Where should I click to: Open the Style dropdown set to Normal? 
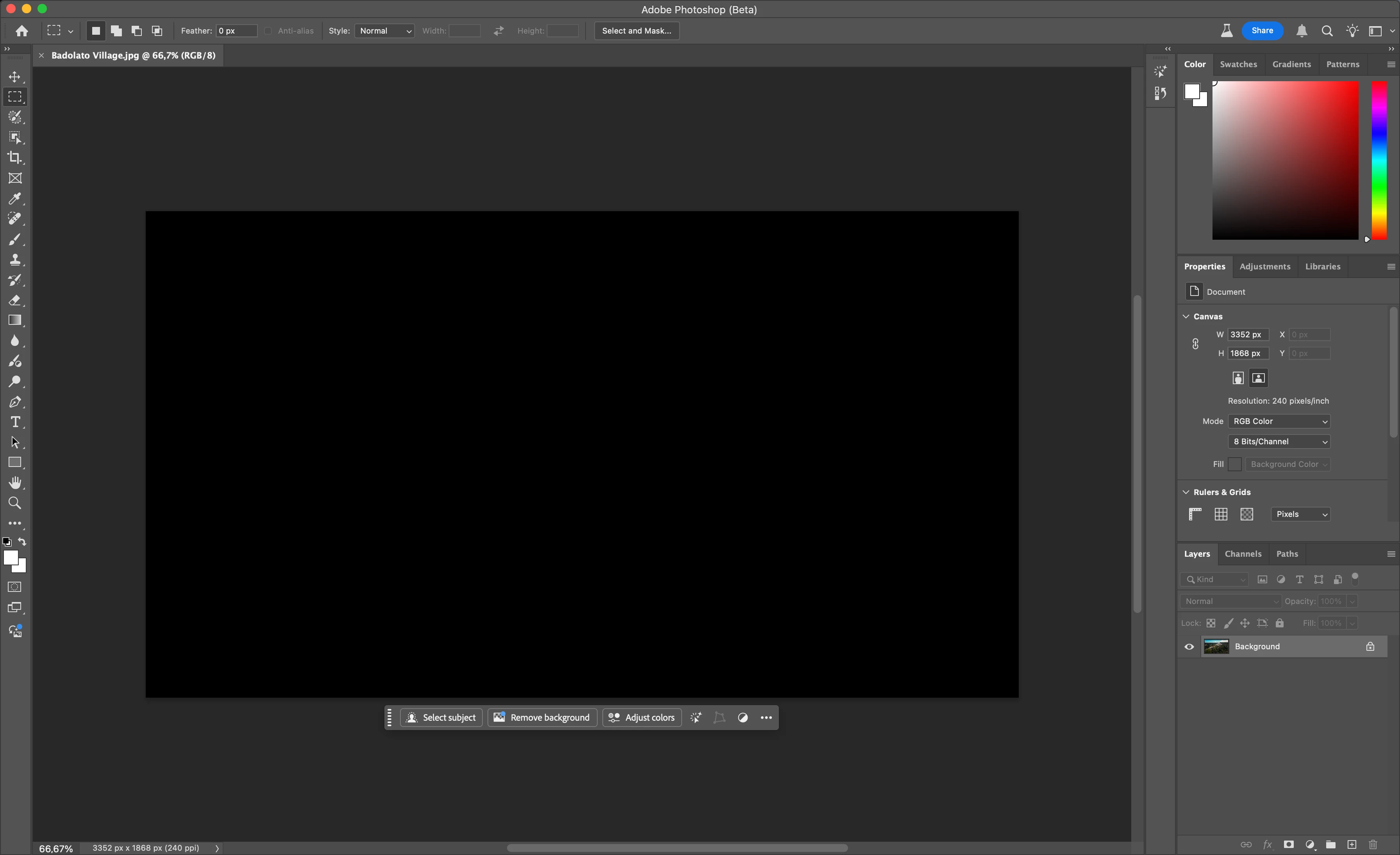pyautogui.click(x=385, y=31)
